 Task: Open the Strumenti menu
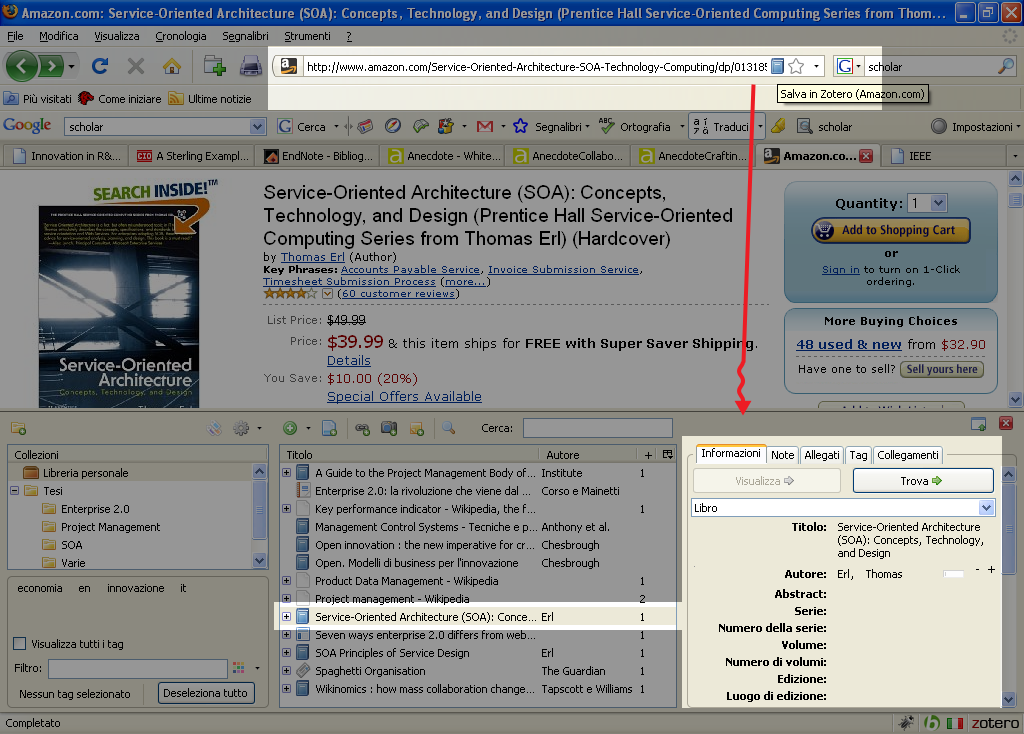point(307,36)
